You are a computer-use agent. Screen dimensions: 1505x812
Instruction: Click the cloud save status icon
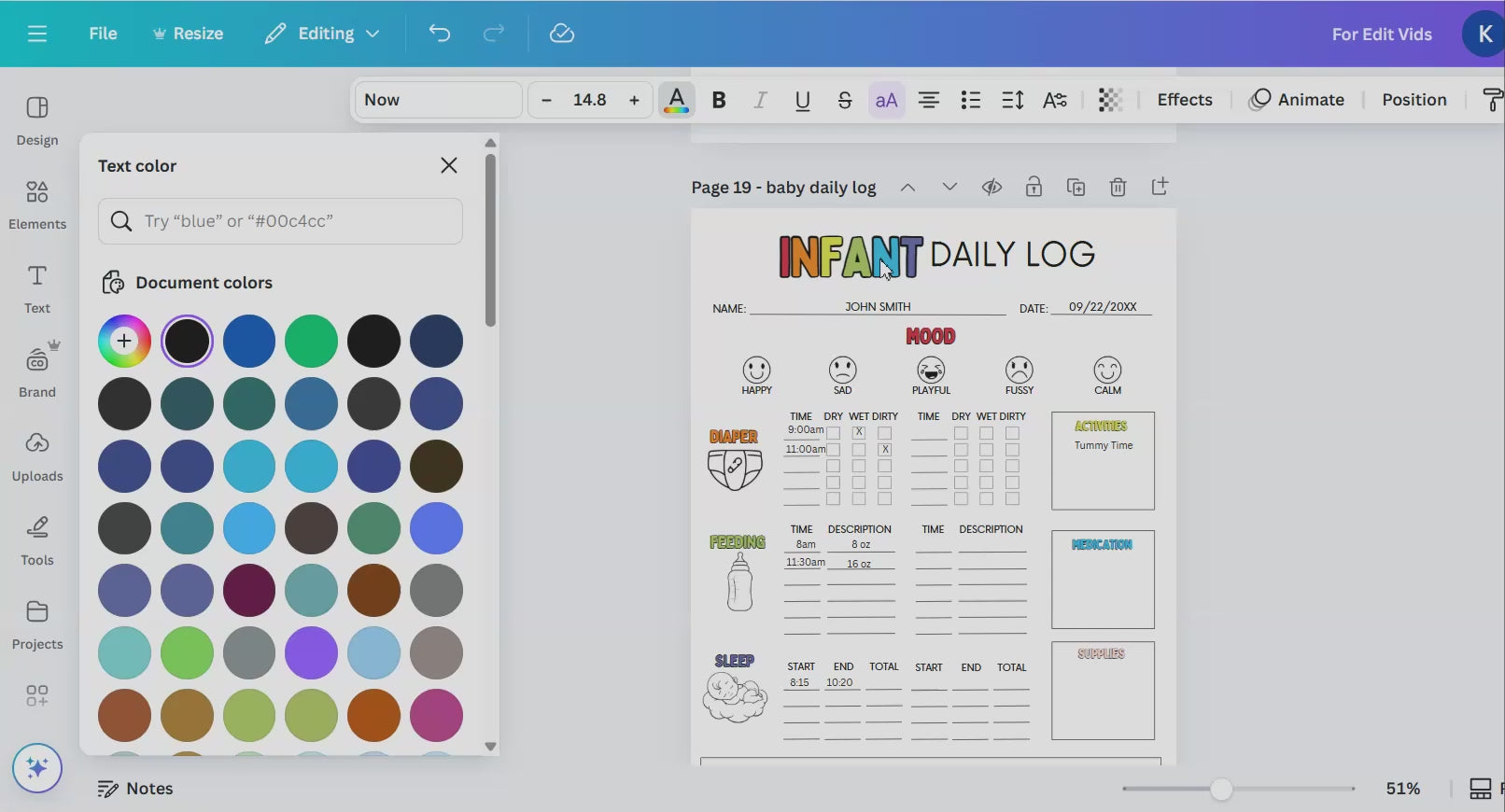click(x=561, y=34)
